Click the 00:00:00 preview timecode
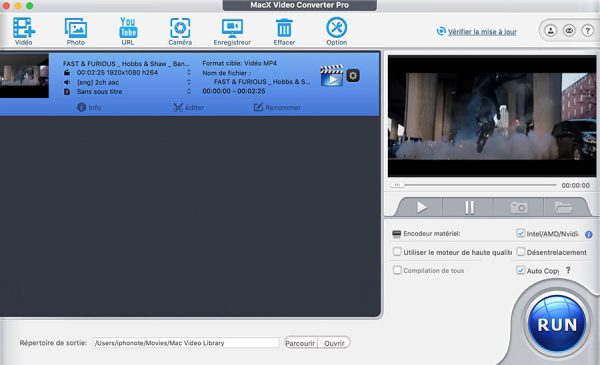600x365 pixels. point(576,185)
